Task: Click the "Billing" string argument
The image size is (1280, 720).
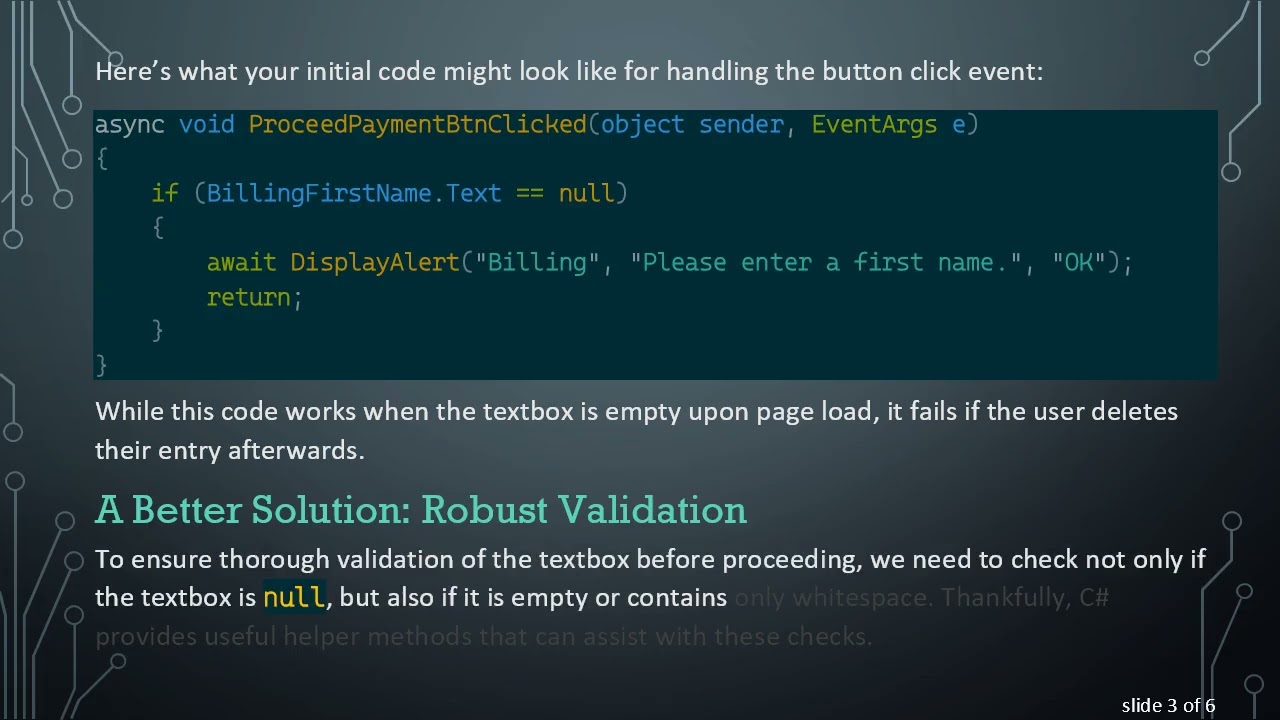Action: pos(537,262)
